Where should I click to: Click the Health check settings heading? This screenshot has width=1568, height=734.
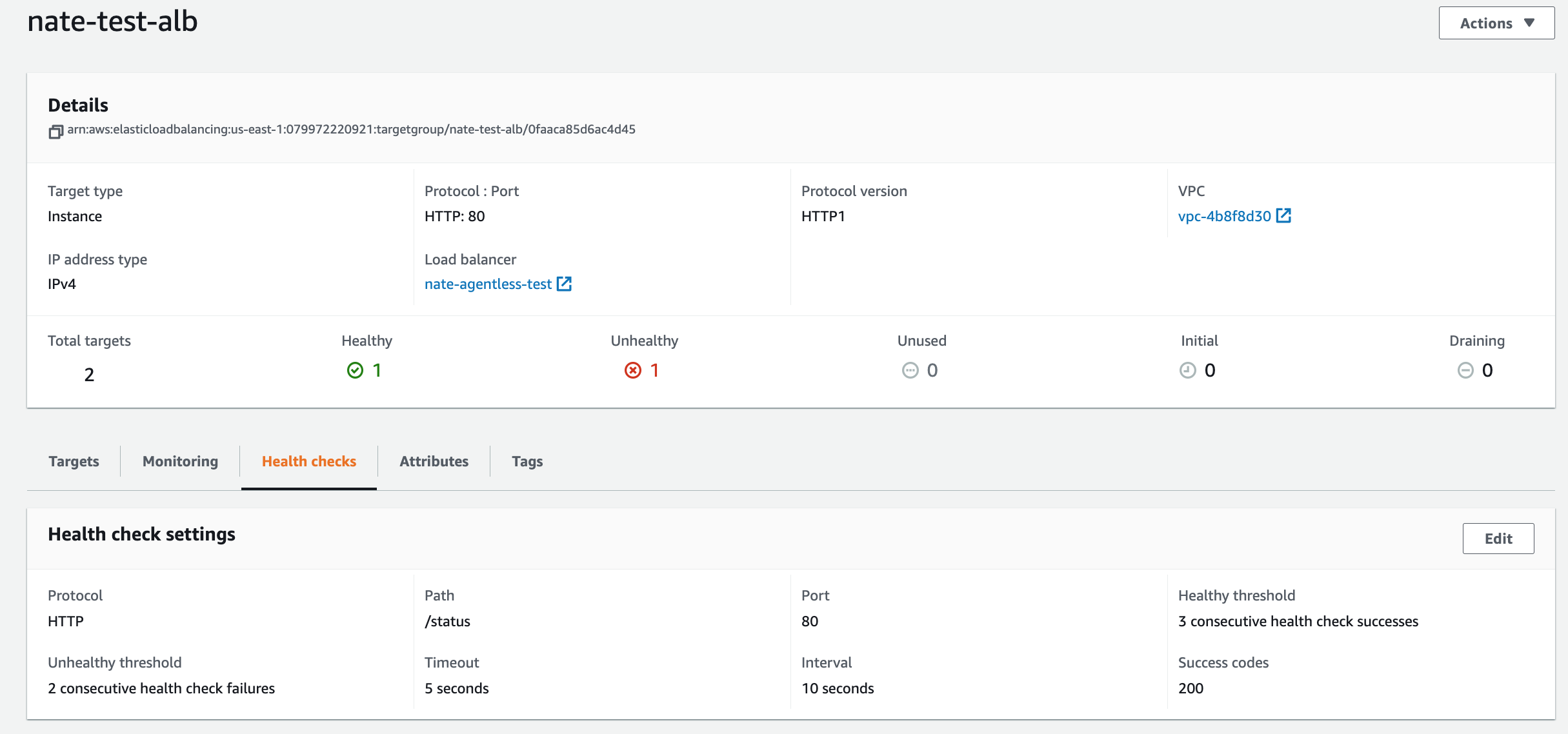point(141,534)
